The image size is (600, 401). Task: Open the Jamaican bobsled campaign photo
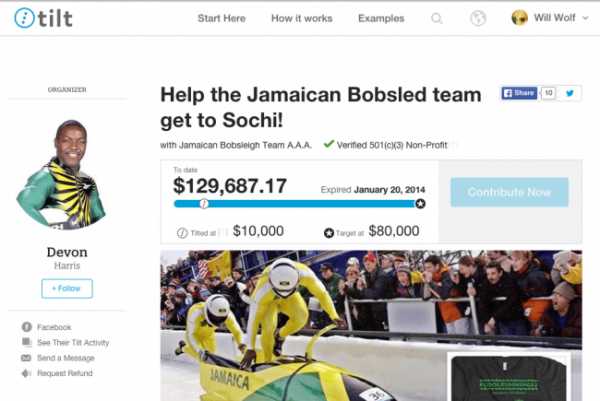tap(371, 326)
